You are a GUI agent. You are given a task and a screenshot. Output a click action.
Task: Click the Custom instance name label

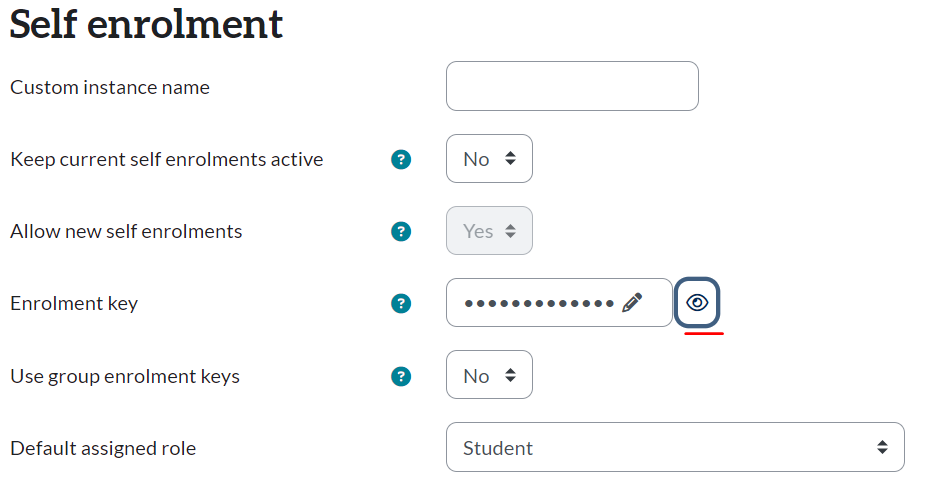pyautogui.click(x=110, y=87)
